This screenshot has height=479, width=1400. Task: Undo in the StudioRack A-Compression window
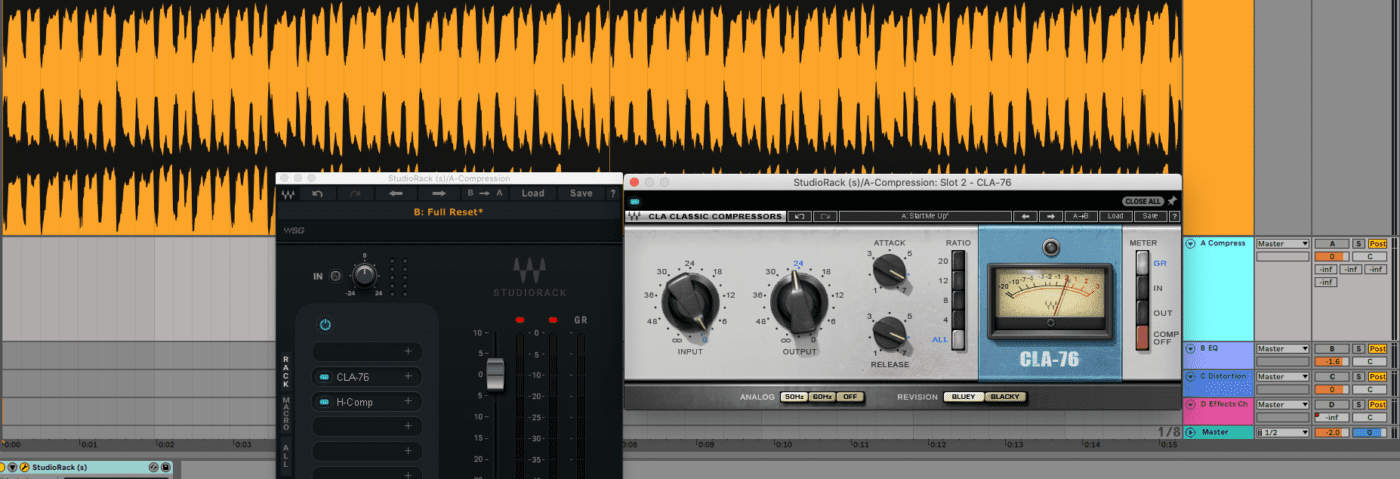[317, 193]
